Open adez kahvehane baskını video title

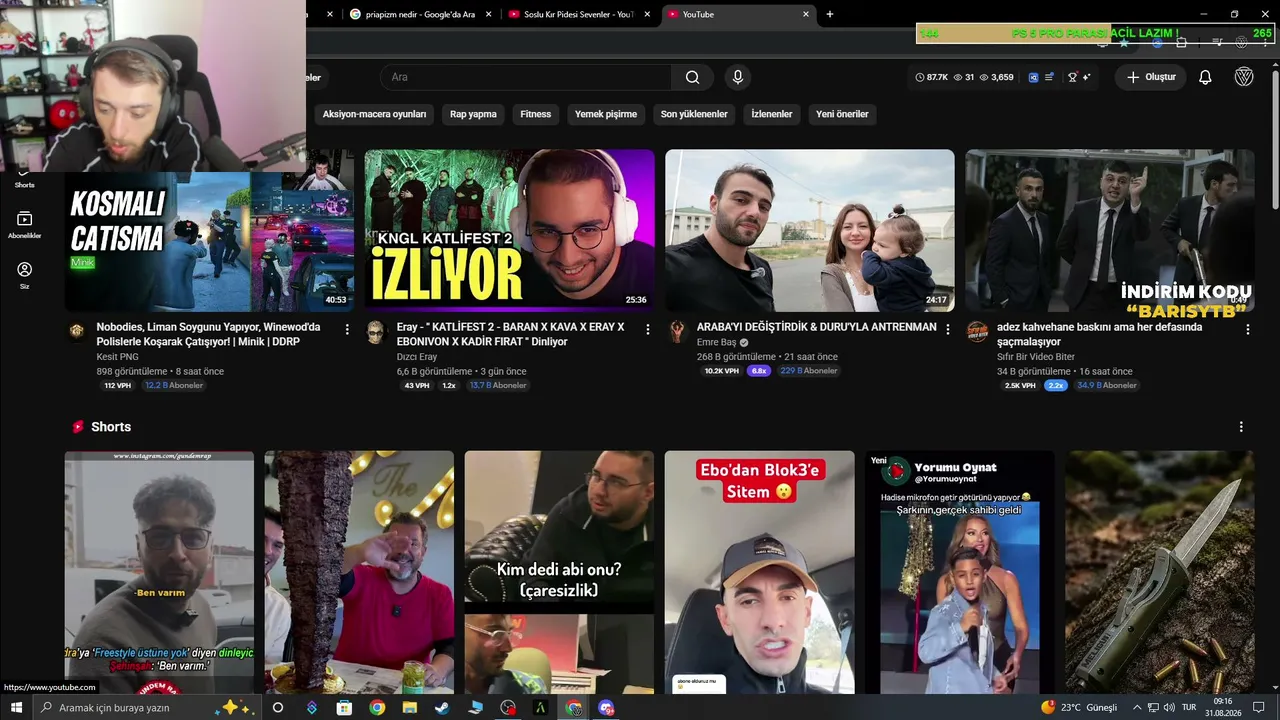tap(1100, 334)
